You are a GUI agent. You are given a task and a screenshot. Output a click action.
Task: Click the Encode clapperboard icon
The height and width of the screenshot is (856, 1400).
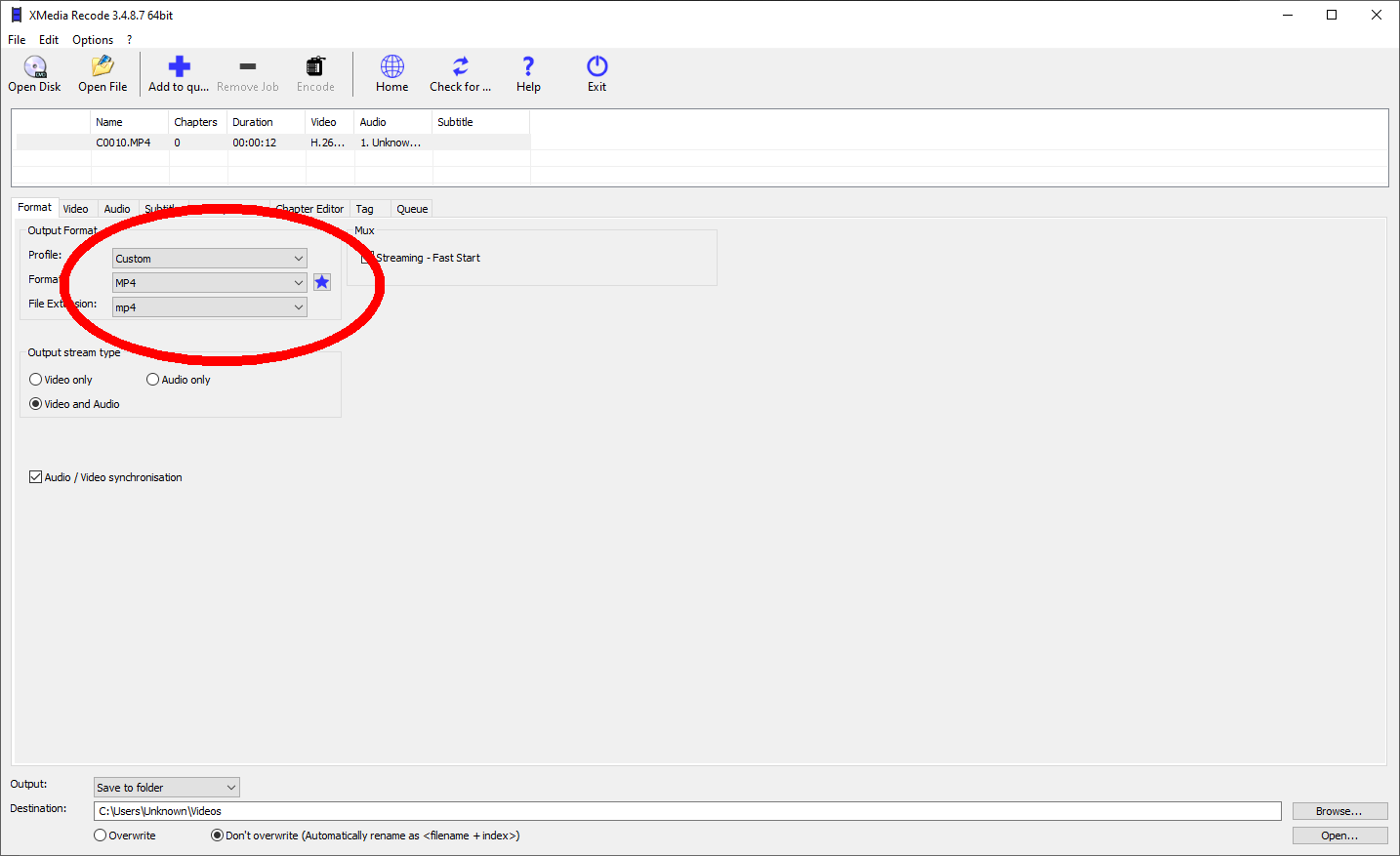point(315,66)
